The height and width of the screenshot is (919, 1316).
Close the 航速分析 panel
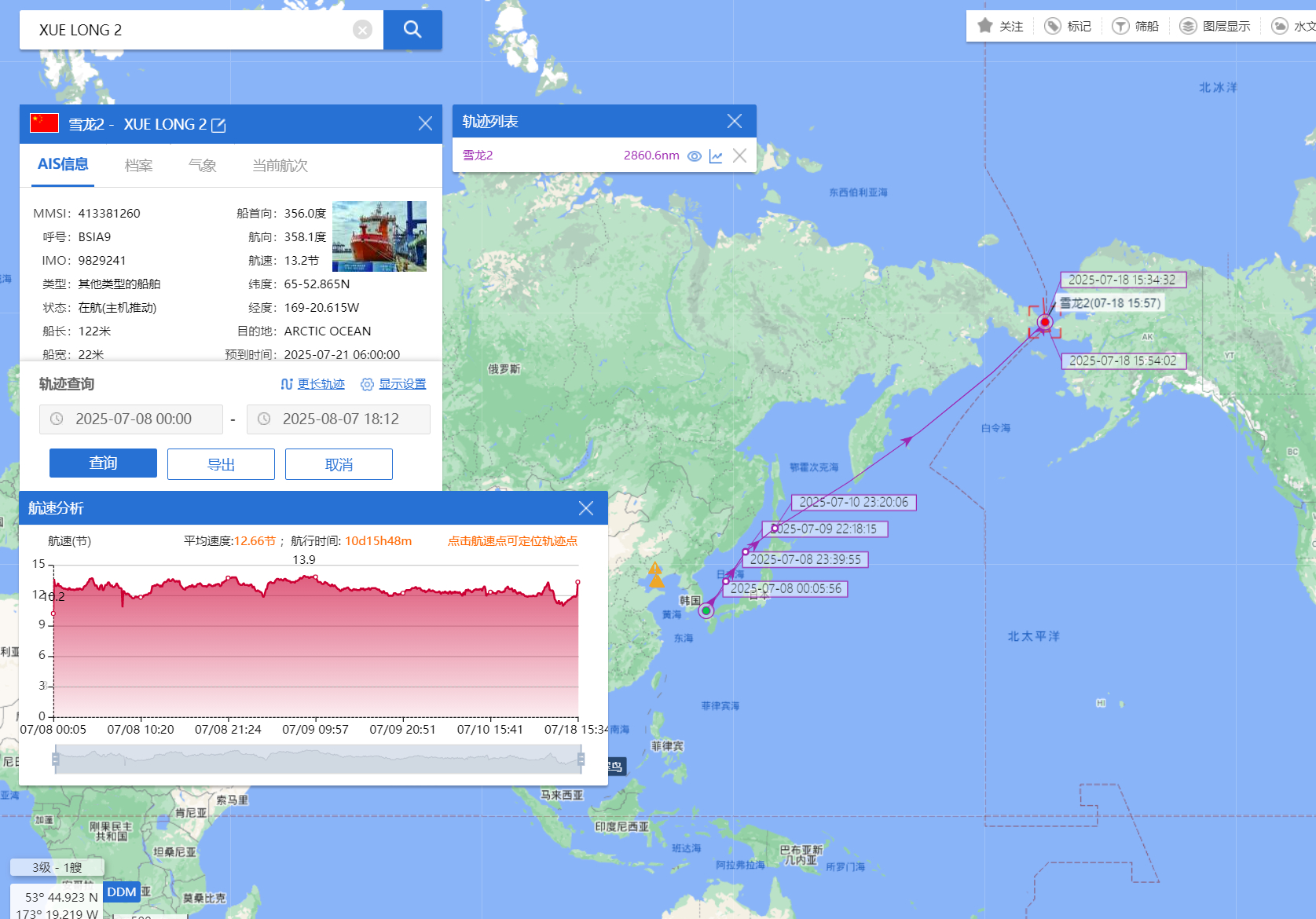586,508
